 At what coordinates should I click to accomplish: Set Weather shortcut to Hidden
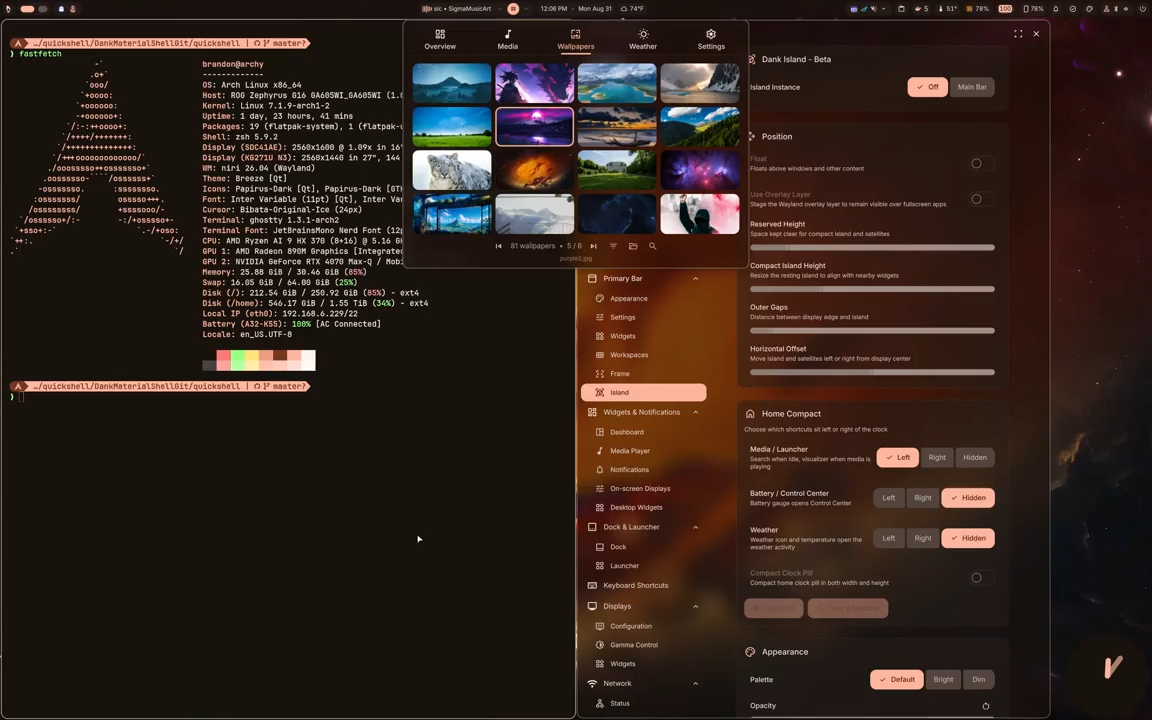[x=968, y=538]
